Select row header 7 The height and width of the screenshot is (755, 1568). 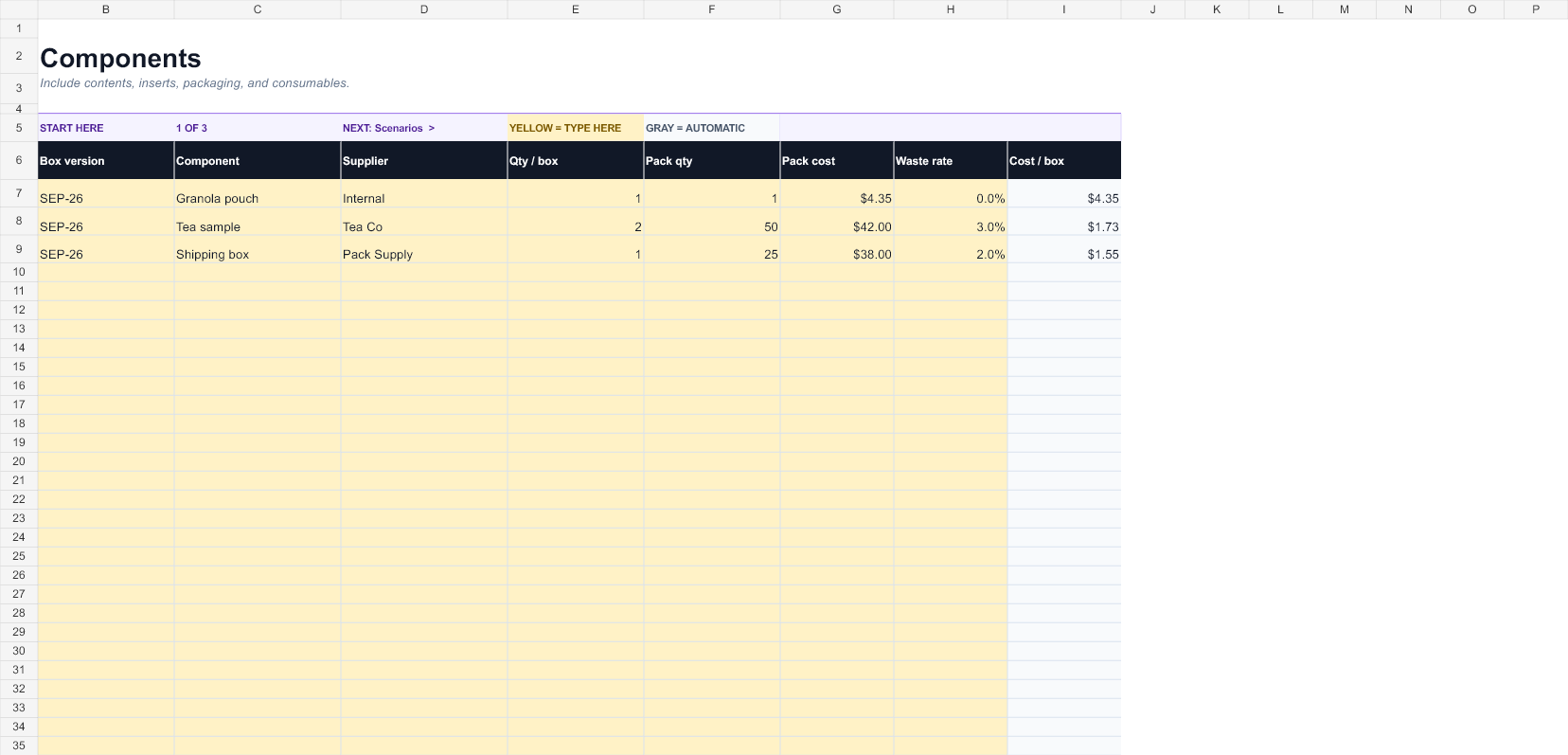[x=19, y=193]
